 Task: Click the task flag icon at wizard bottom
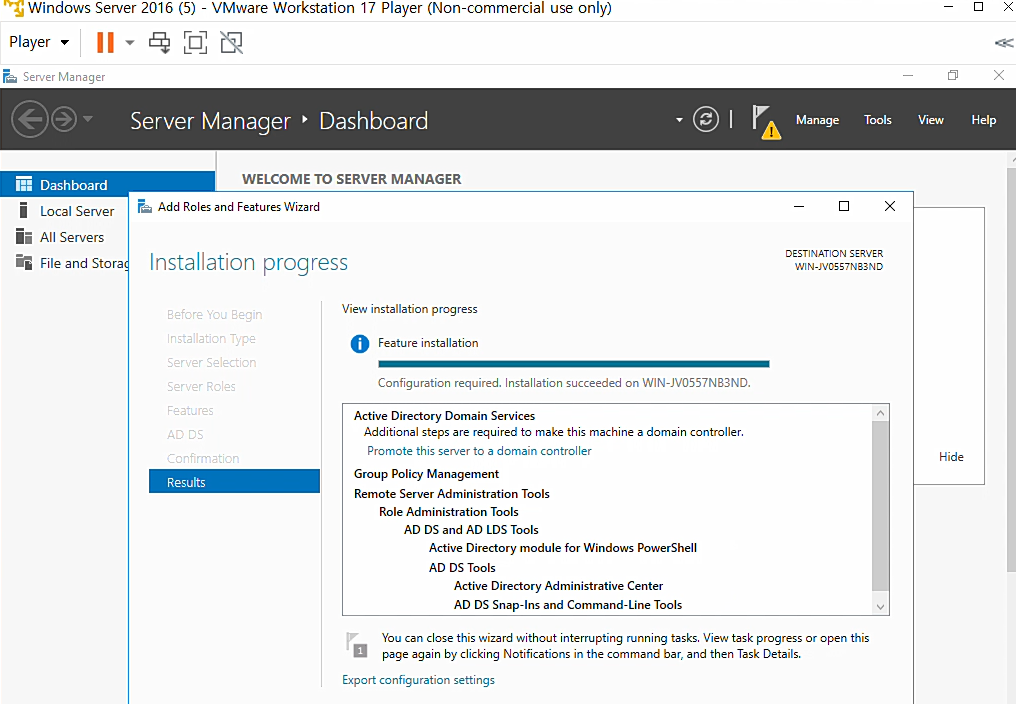click(356, 645)
